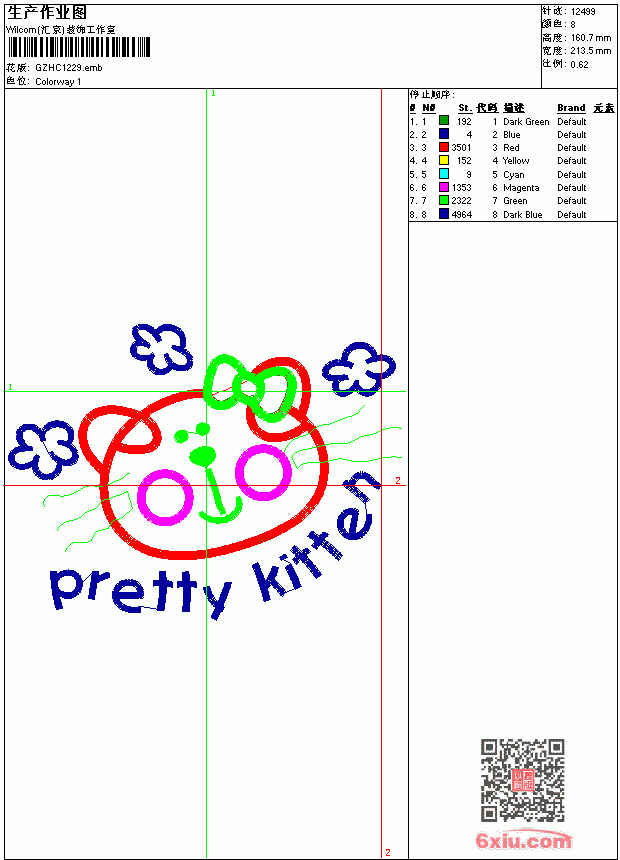Click the 'Dark Green' color name
The image size is (620, 860).
click(526, 122)
